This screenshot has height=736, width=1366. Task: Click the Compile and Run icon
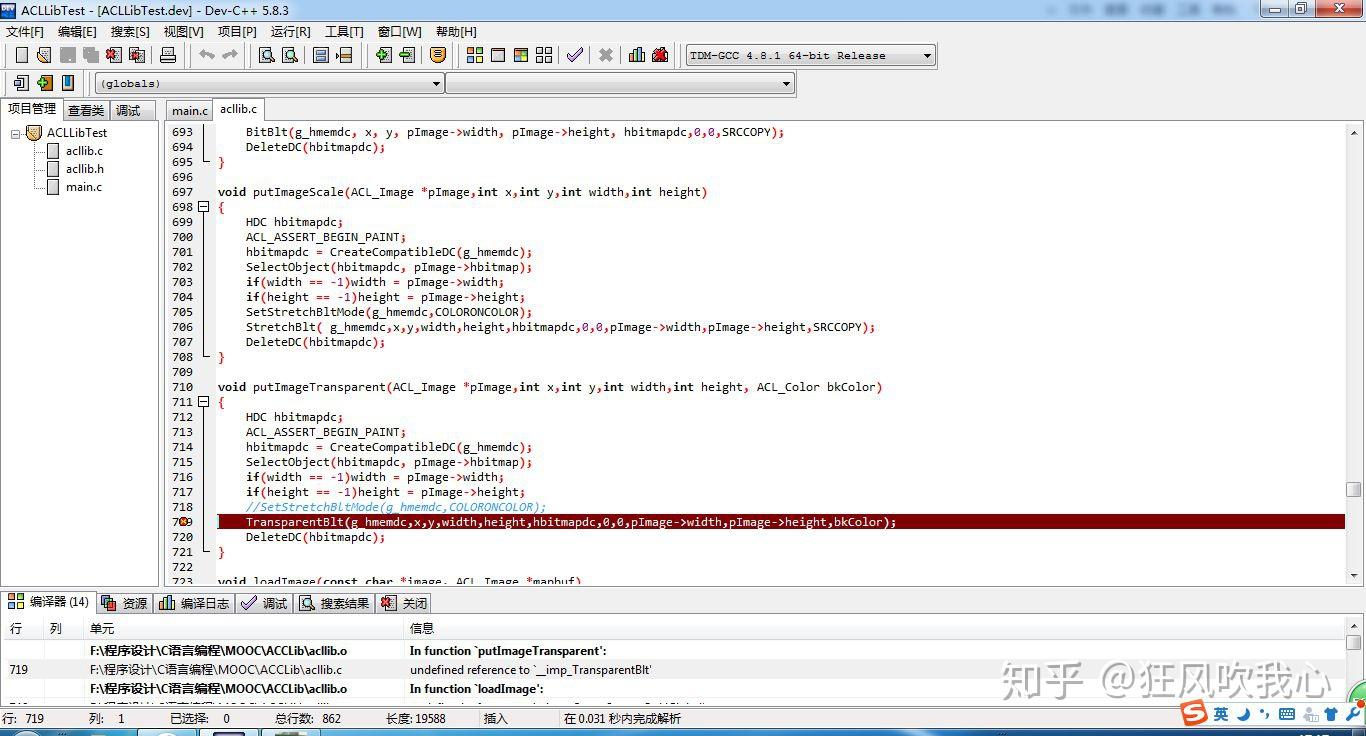pyautogui.click(x=520, y=55)
